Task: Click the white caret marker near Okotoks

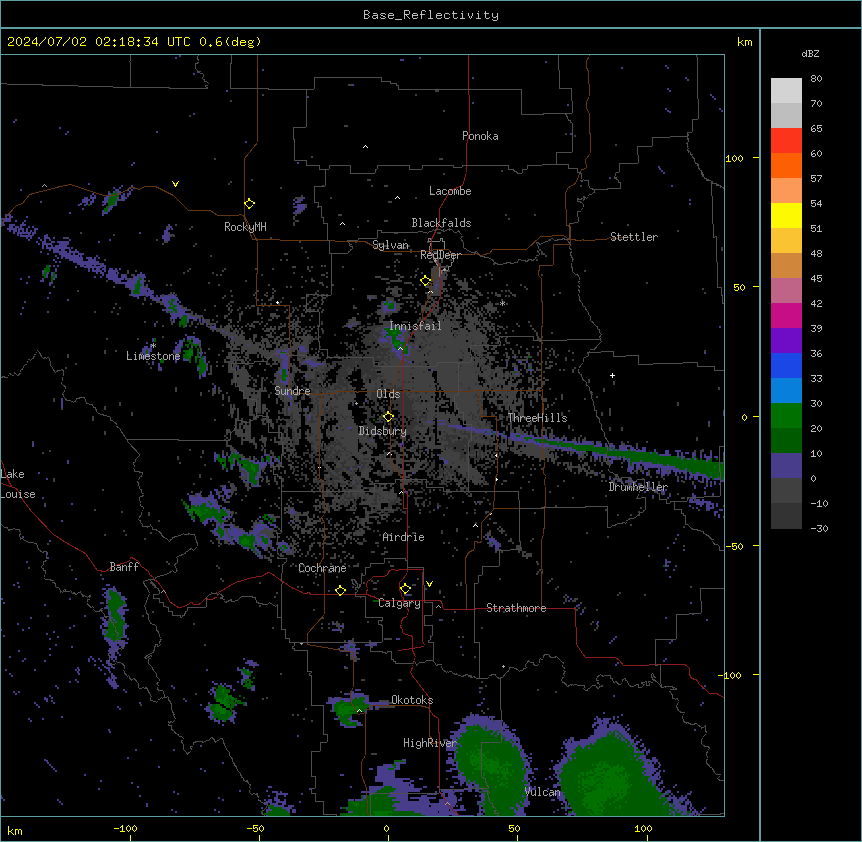Action: tap(360, 711)
